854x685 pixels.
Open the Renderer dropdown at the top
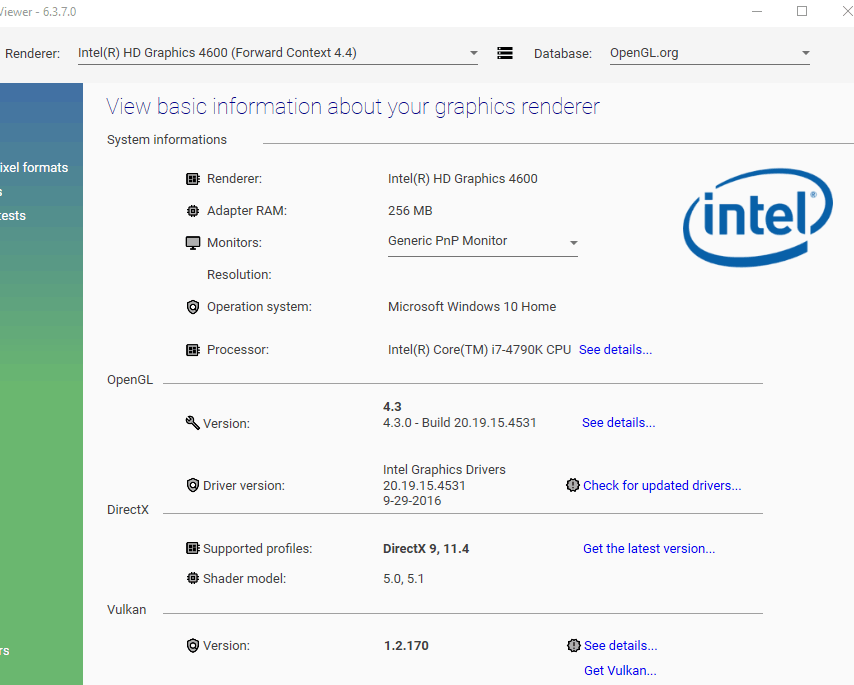(278, 53)
